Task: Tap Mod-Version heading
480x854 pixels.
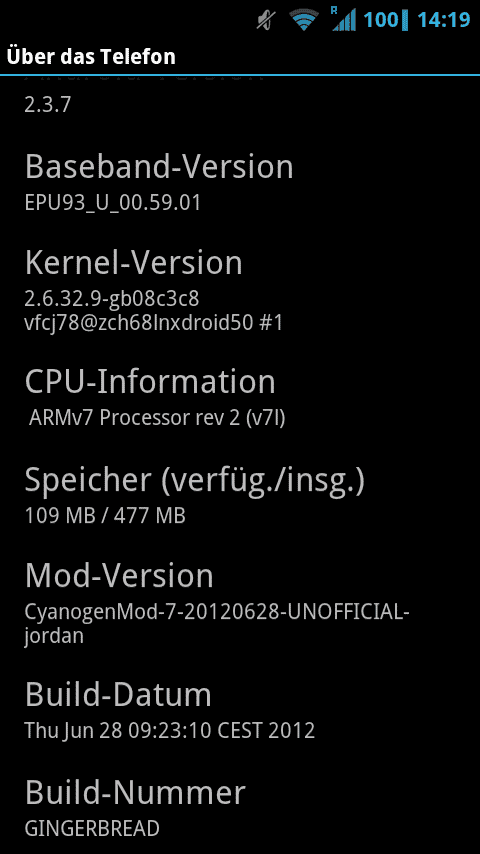Action: [119, 575]
